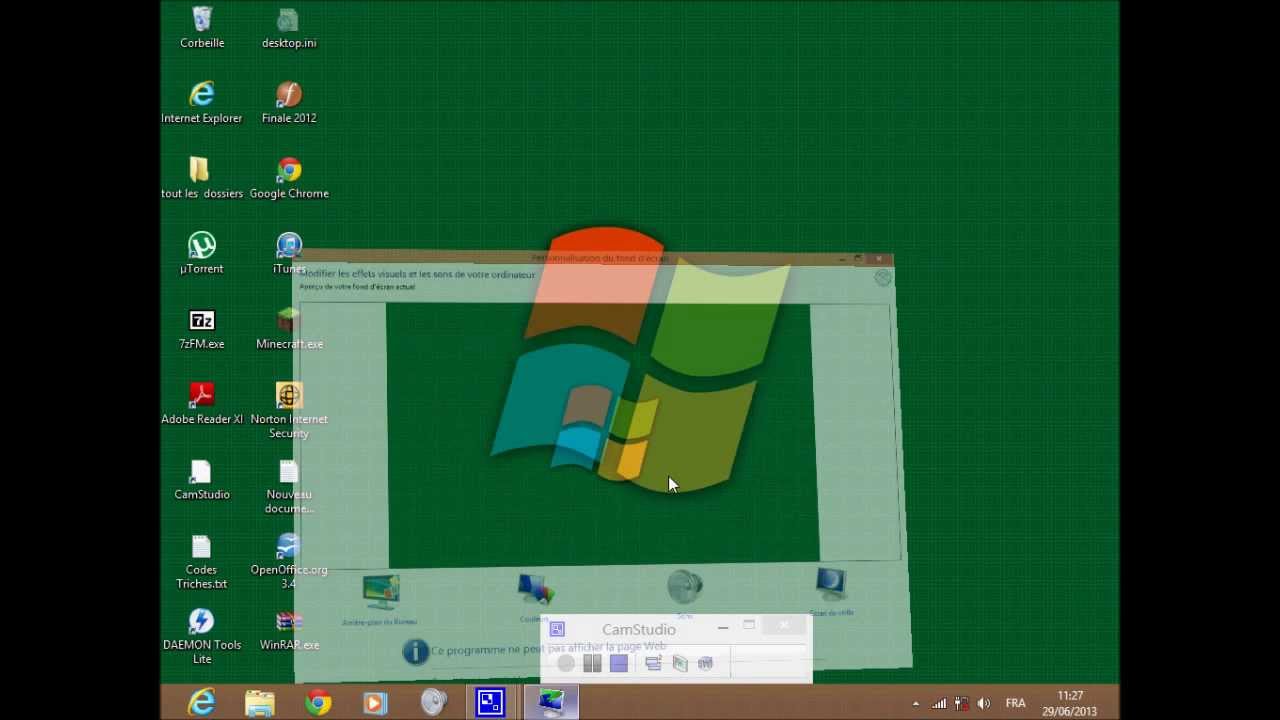The image size is (1280, 720).
Task: Launch Internet Explorer from the taskbar
Action: click(x=202, y=702)
